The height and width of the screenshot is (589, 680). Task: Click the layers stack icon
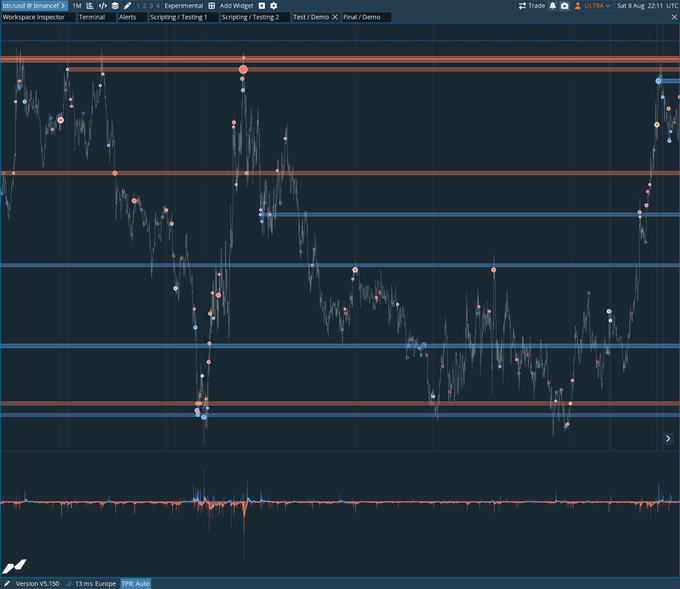point(115,6)
